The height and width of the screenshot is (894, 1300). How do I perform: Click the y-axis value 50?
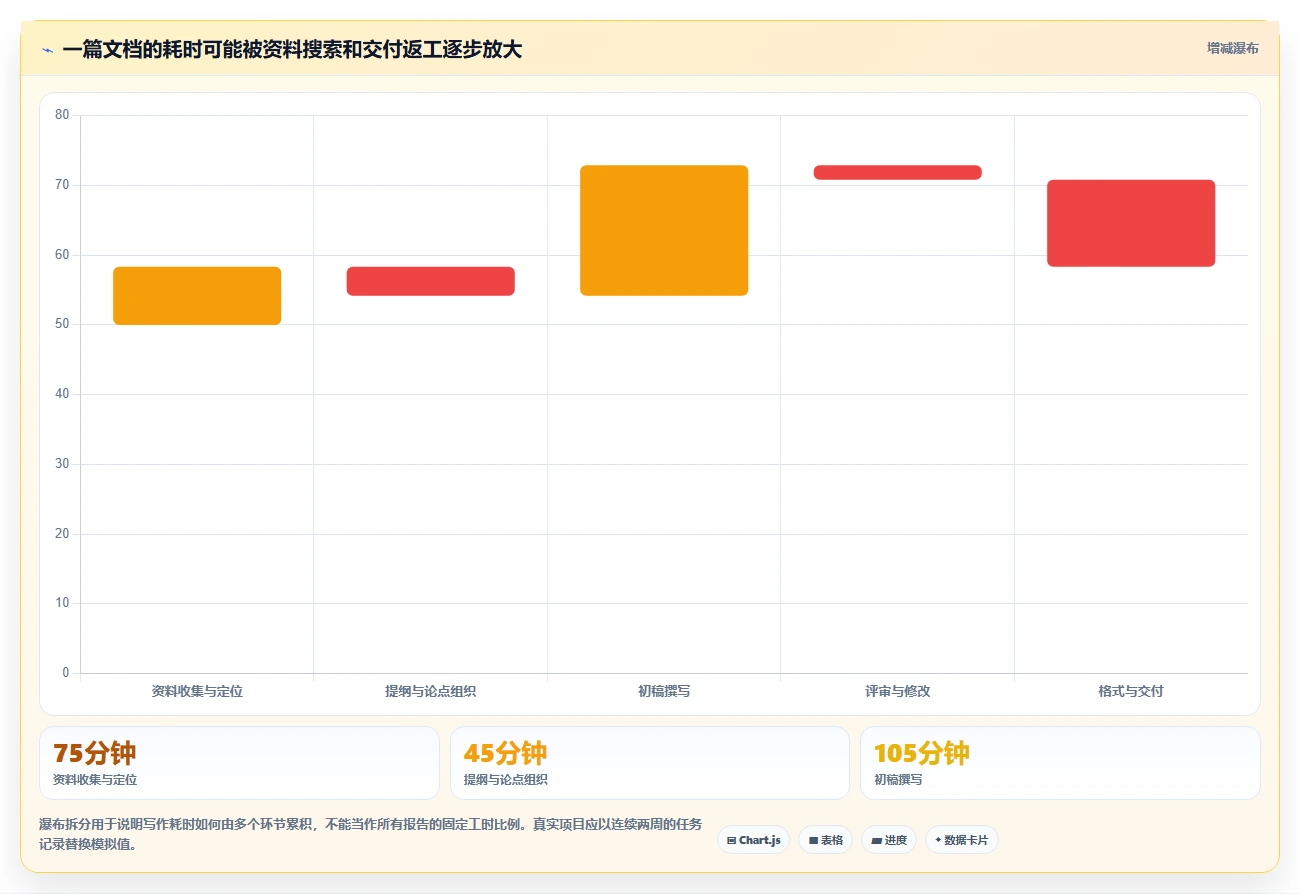(x=62, y=324)
